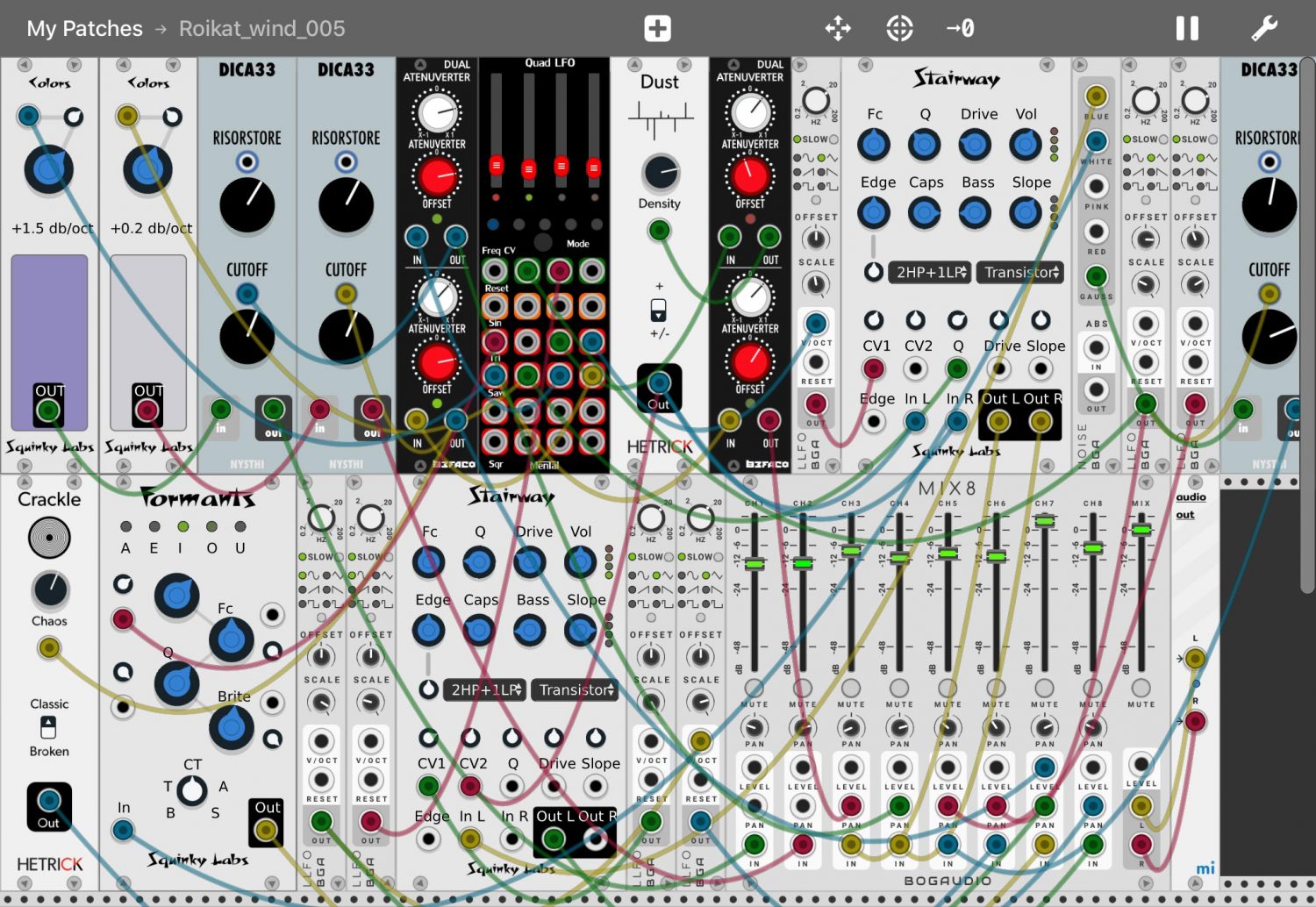
Task: Click the Noise GAUSS output jack
Action: point(1096,276)
